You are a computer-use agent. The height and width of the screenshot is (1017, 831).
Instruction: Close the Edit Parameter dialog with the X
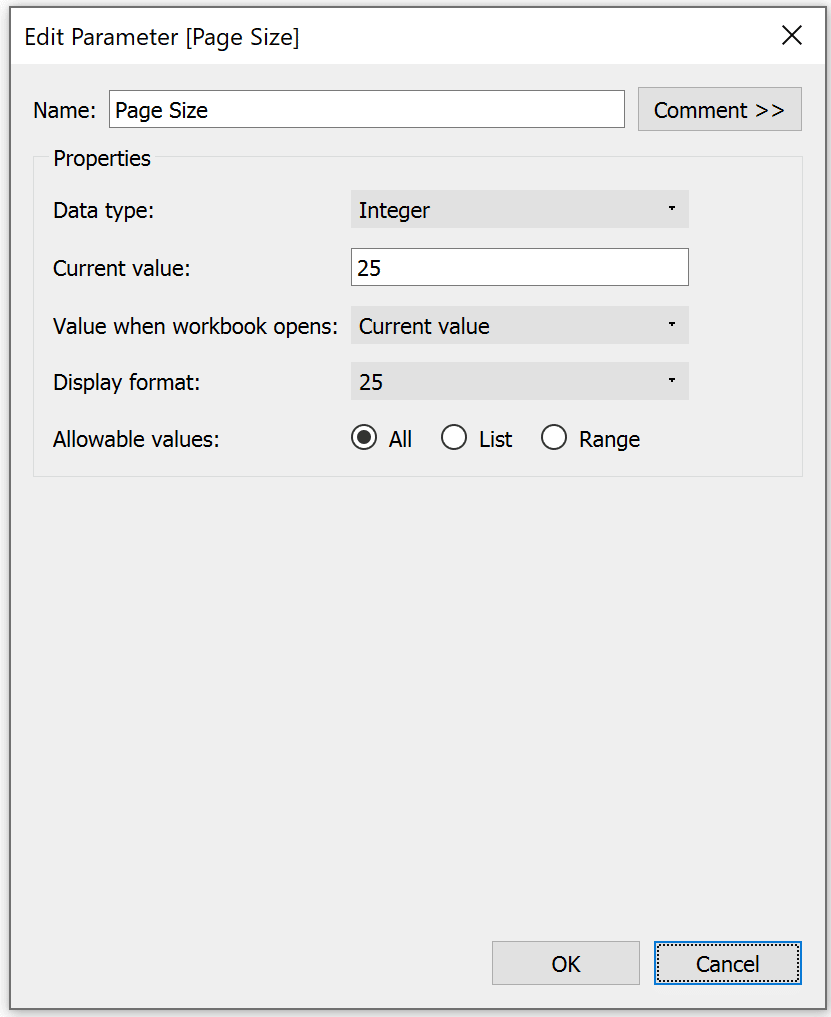tap(791, 35)
